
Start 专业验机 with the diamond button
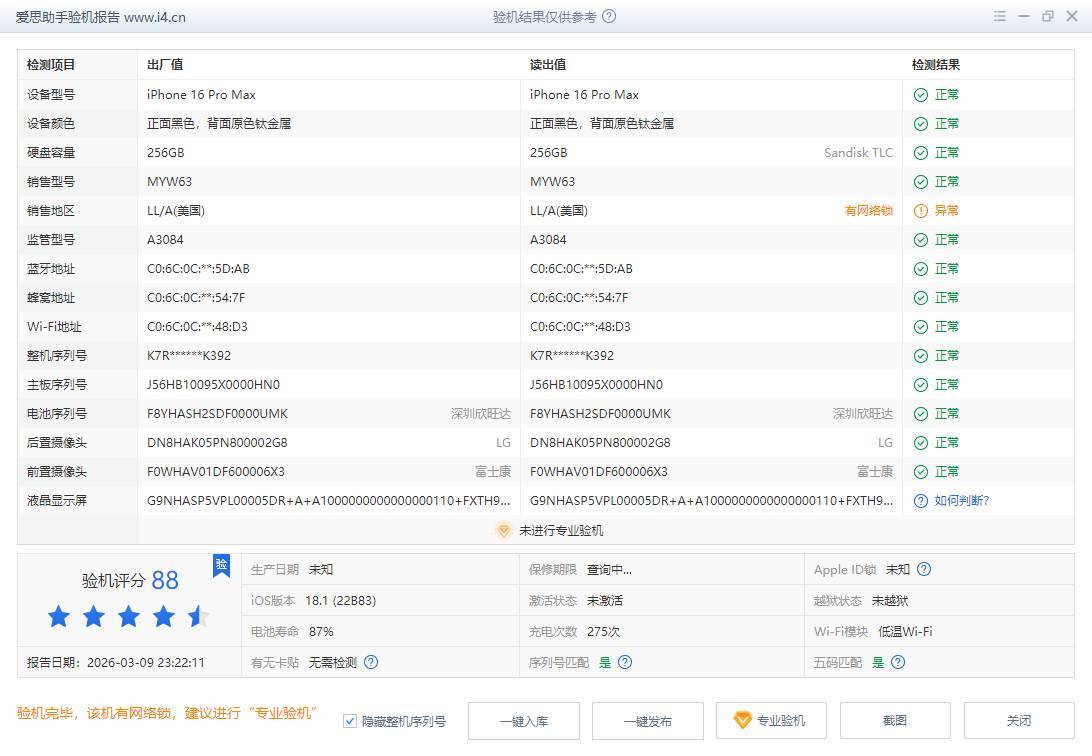(x=770, y=721)
